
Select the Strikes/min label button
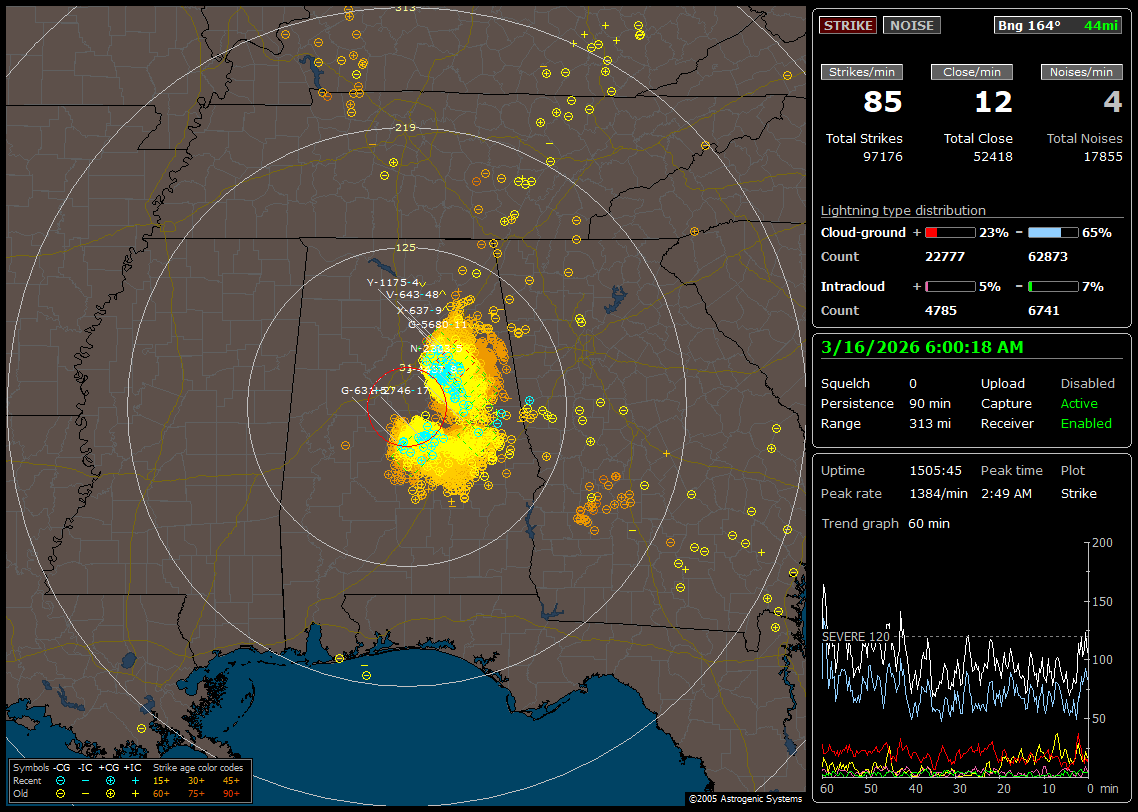point(862,72)
